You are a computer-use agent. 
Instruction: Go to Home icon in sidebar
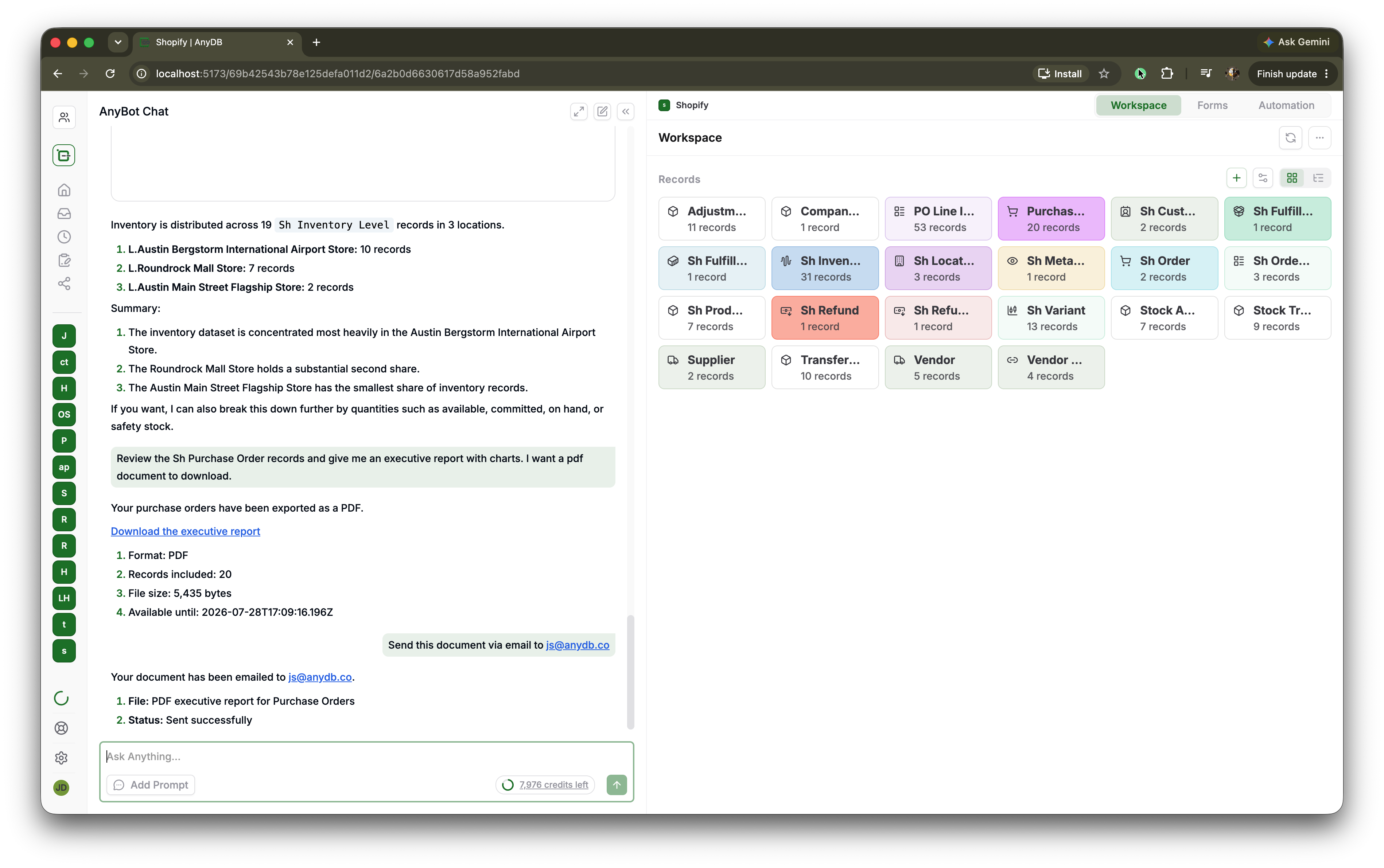(64, 189)
